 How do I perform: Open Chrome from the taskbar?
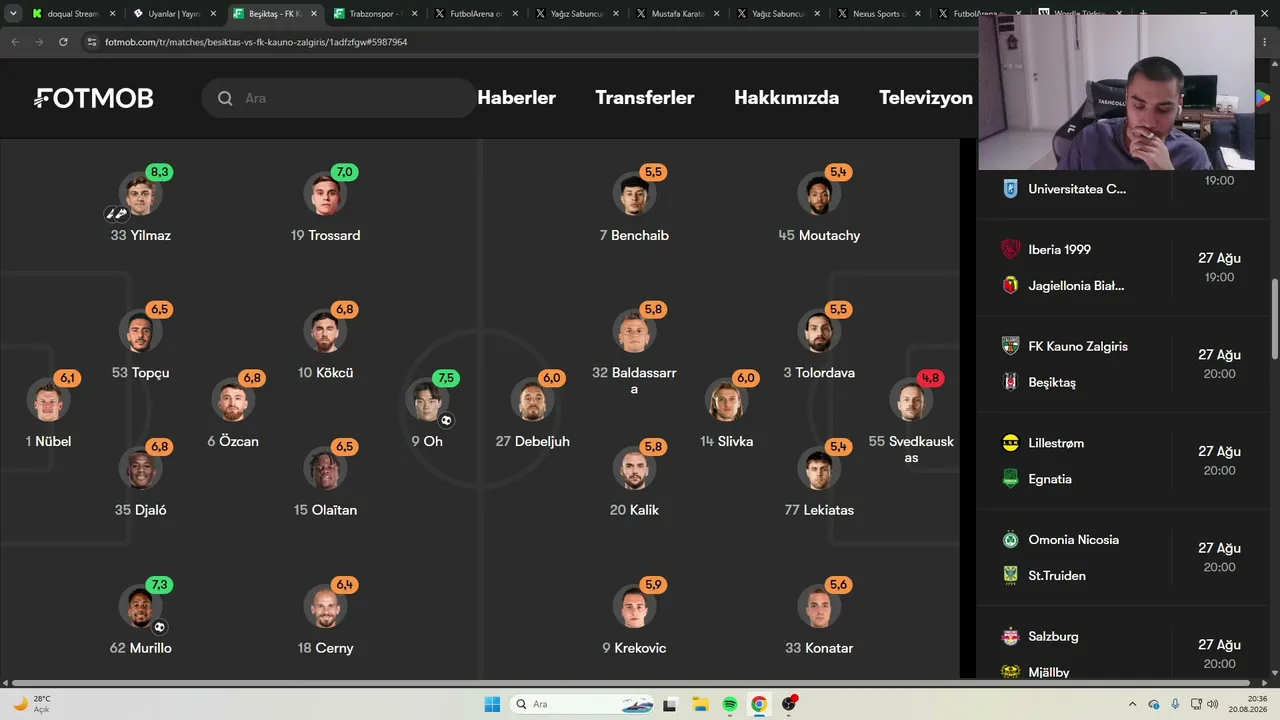(x=759, y=704)
